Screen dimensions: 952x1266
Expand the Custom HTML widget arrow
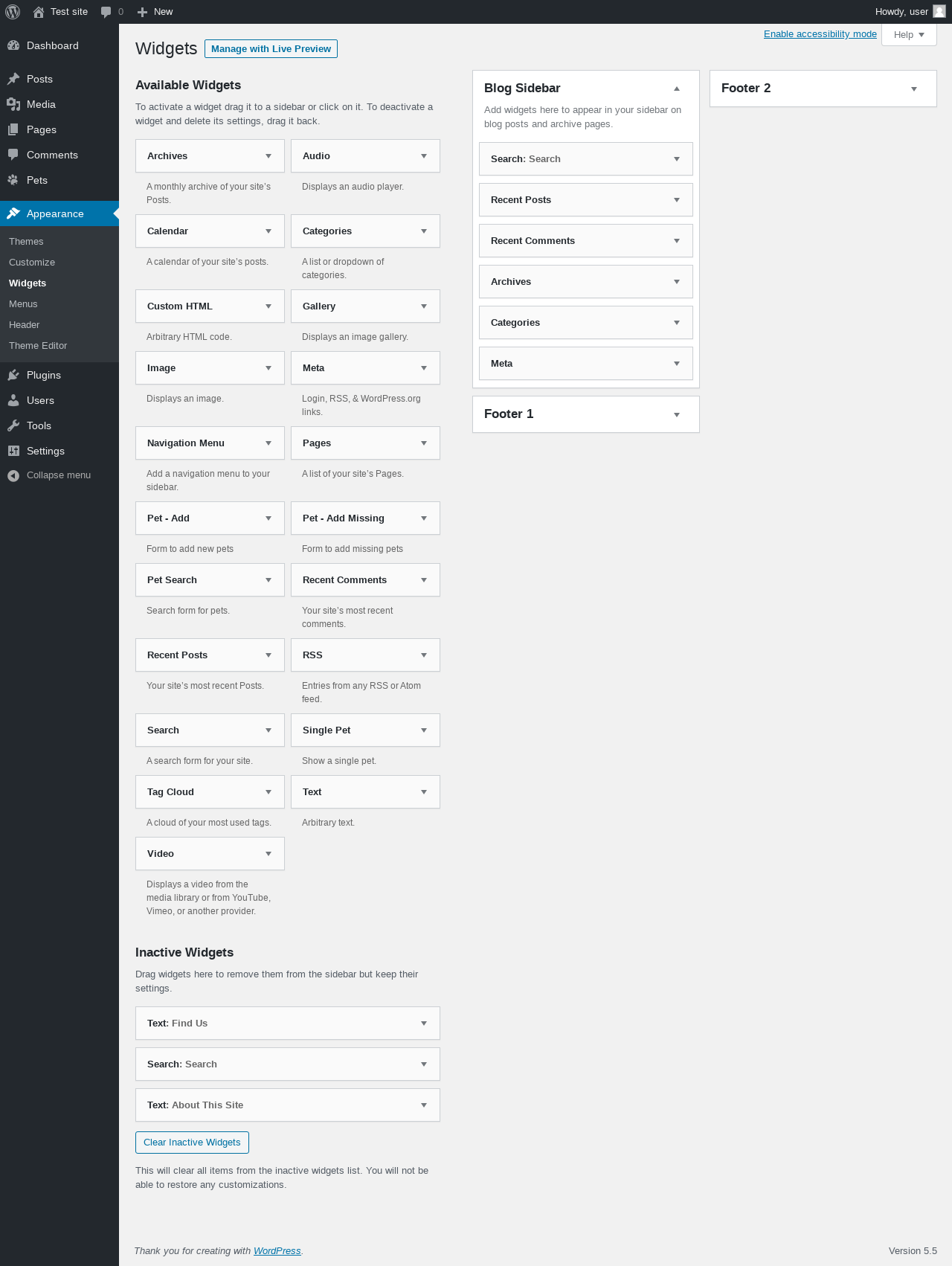tap(268, 306)
